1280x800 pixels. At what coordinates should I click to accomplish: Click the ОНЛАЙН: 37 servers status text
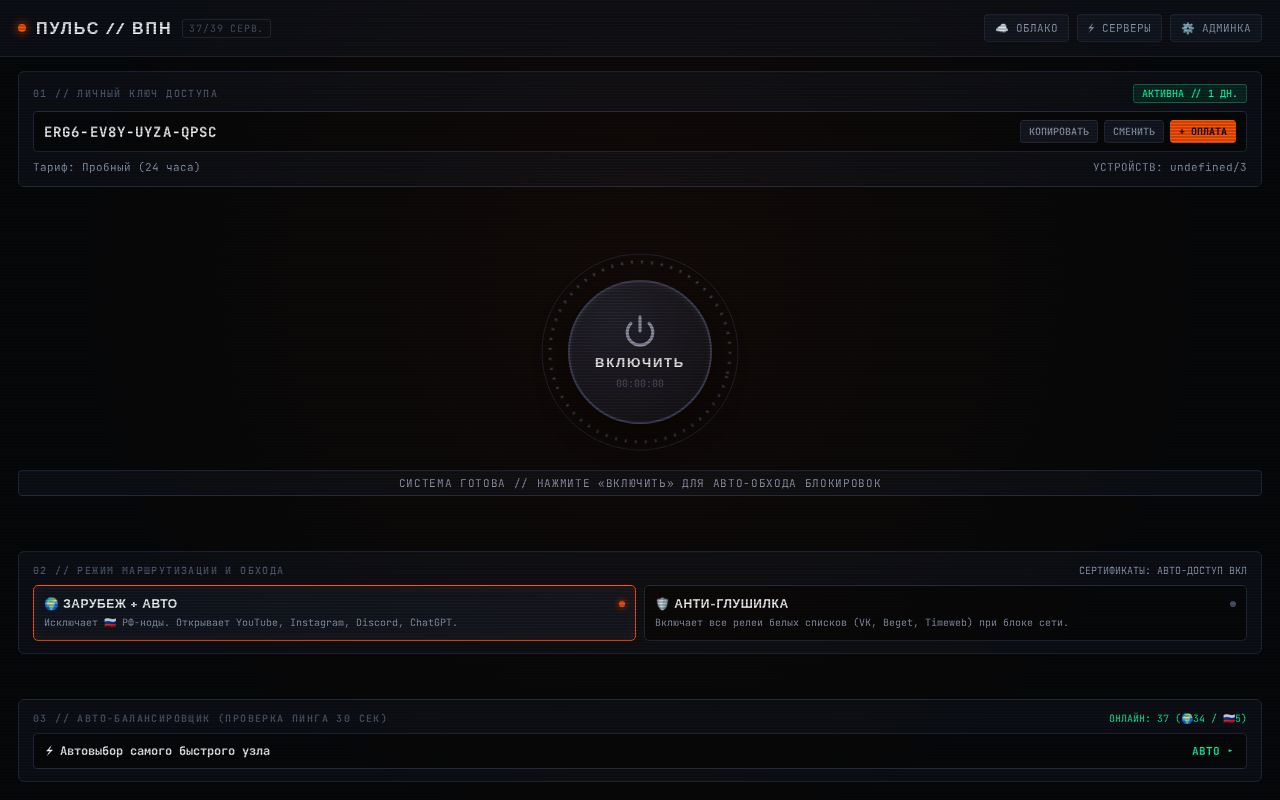(1178, 719)
